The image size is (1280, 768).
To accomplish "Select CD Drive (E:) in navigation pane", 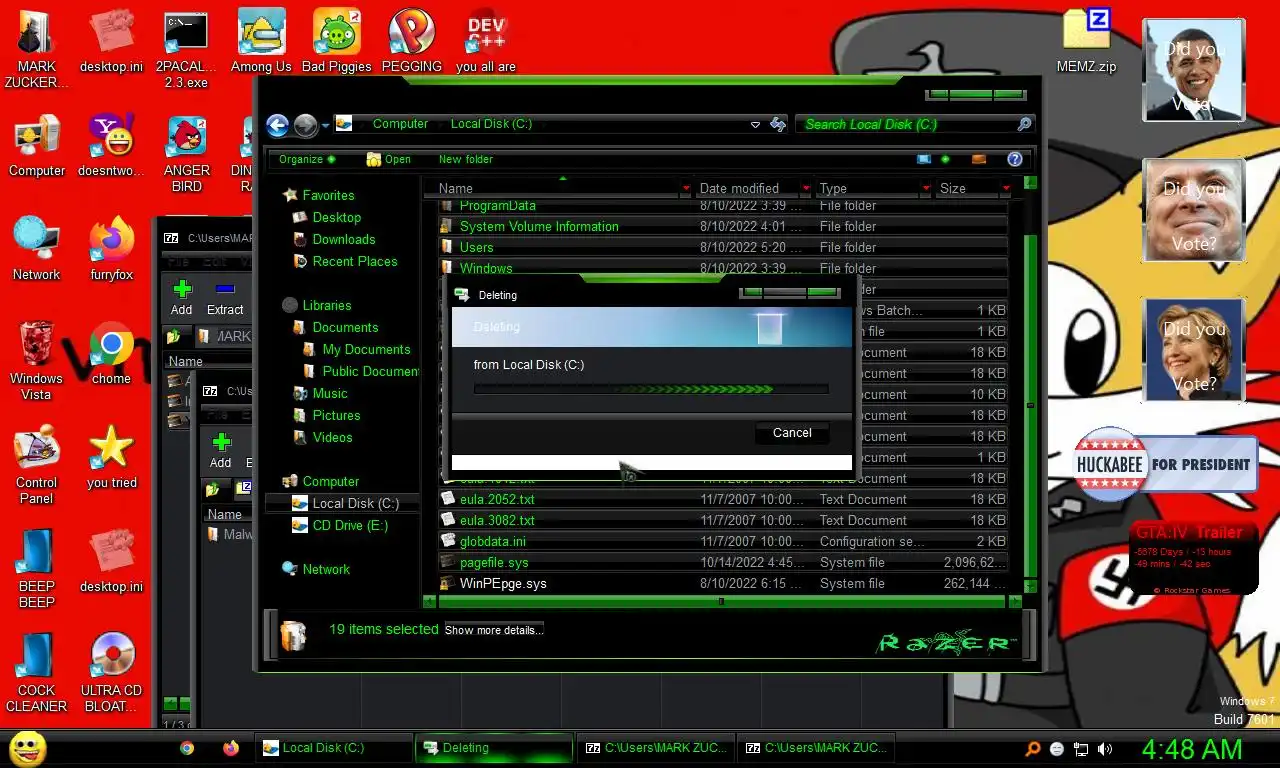I will coord(349,525).
